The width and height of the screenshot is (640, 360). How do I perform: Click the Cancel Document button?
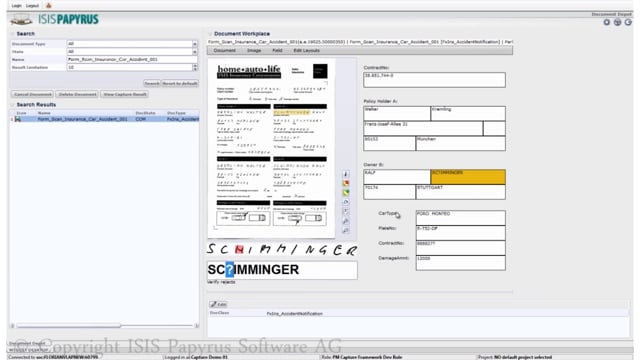click(33, 94)
